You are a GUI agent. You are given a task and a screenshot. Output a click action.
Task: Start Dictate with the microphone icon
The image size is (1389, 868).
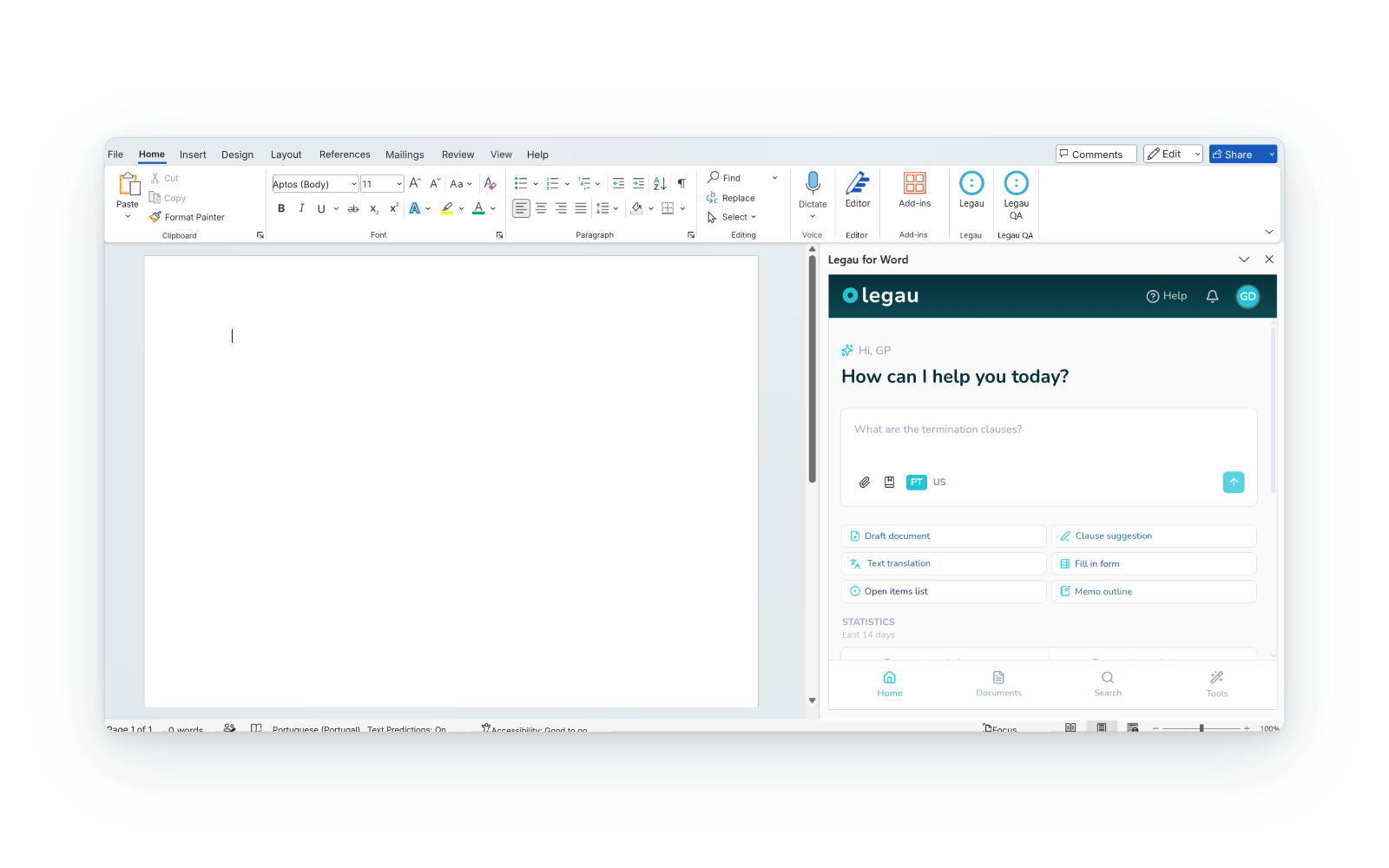[x=813, y=183]
